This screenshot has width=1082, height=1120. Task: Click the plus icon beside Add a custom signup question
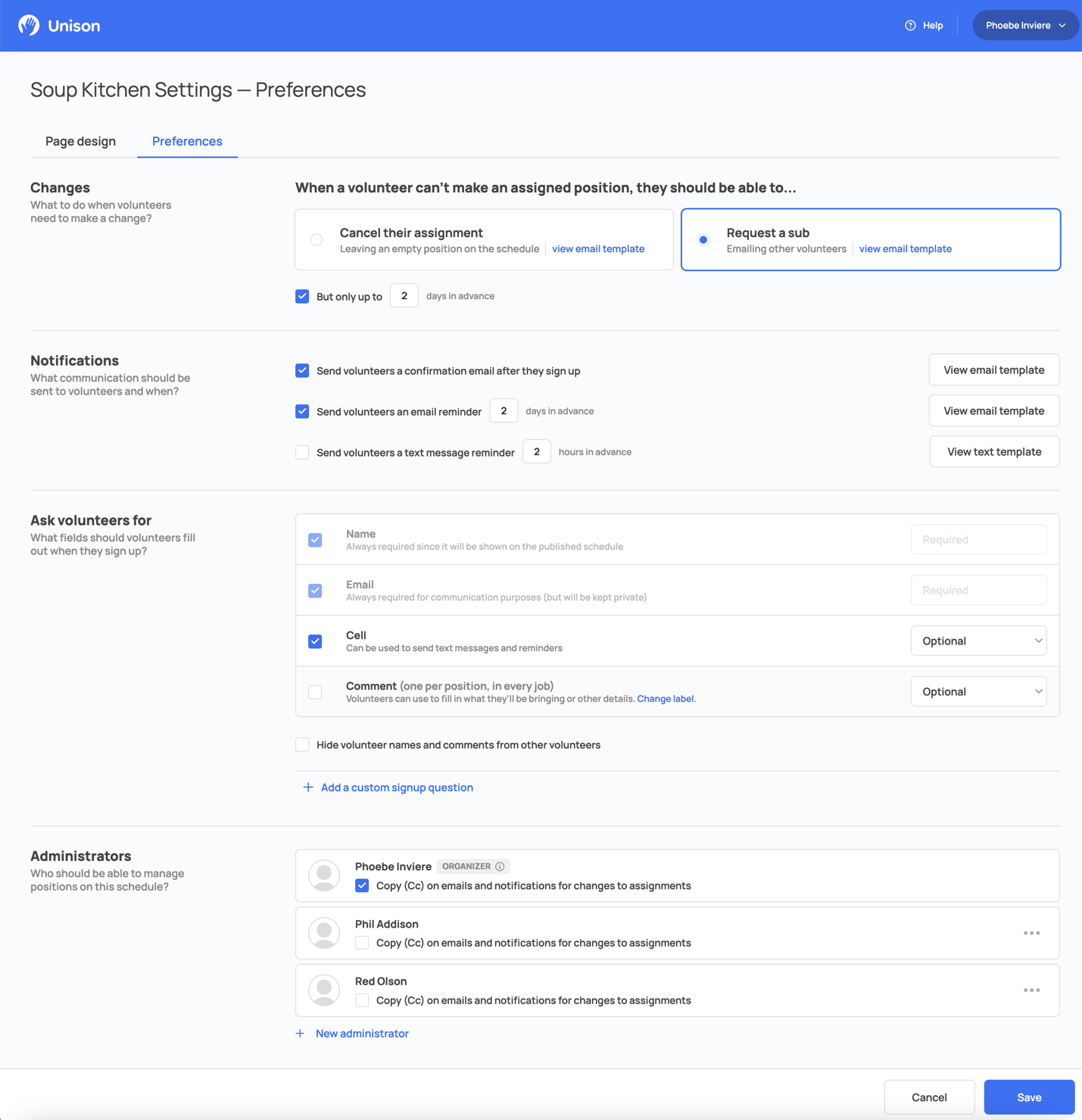308,788
